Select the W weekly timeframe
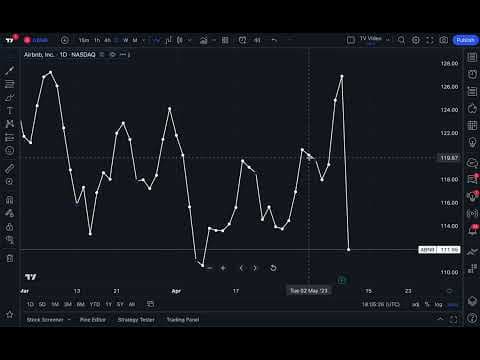This screenshot has height=360, width=480. (125, 40)
